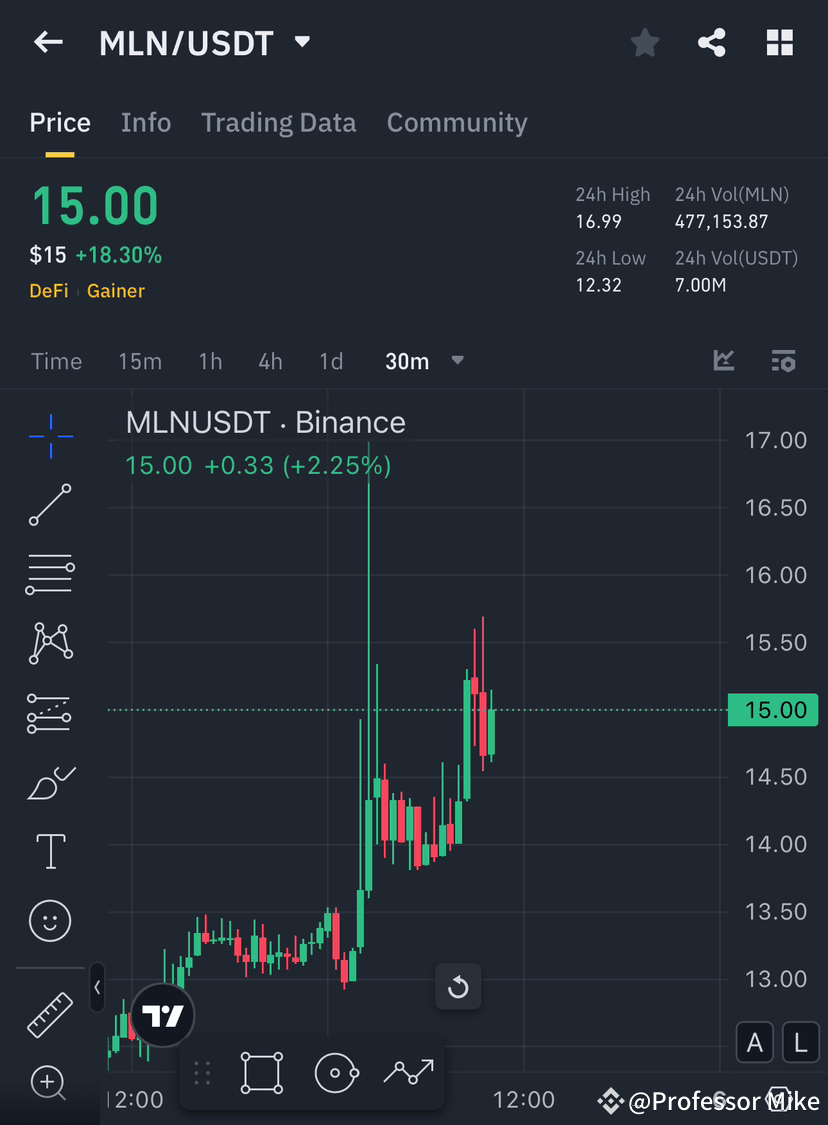Select the Brush drawing tool
The image size is (828, 1125).
click(50, 783)
